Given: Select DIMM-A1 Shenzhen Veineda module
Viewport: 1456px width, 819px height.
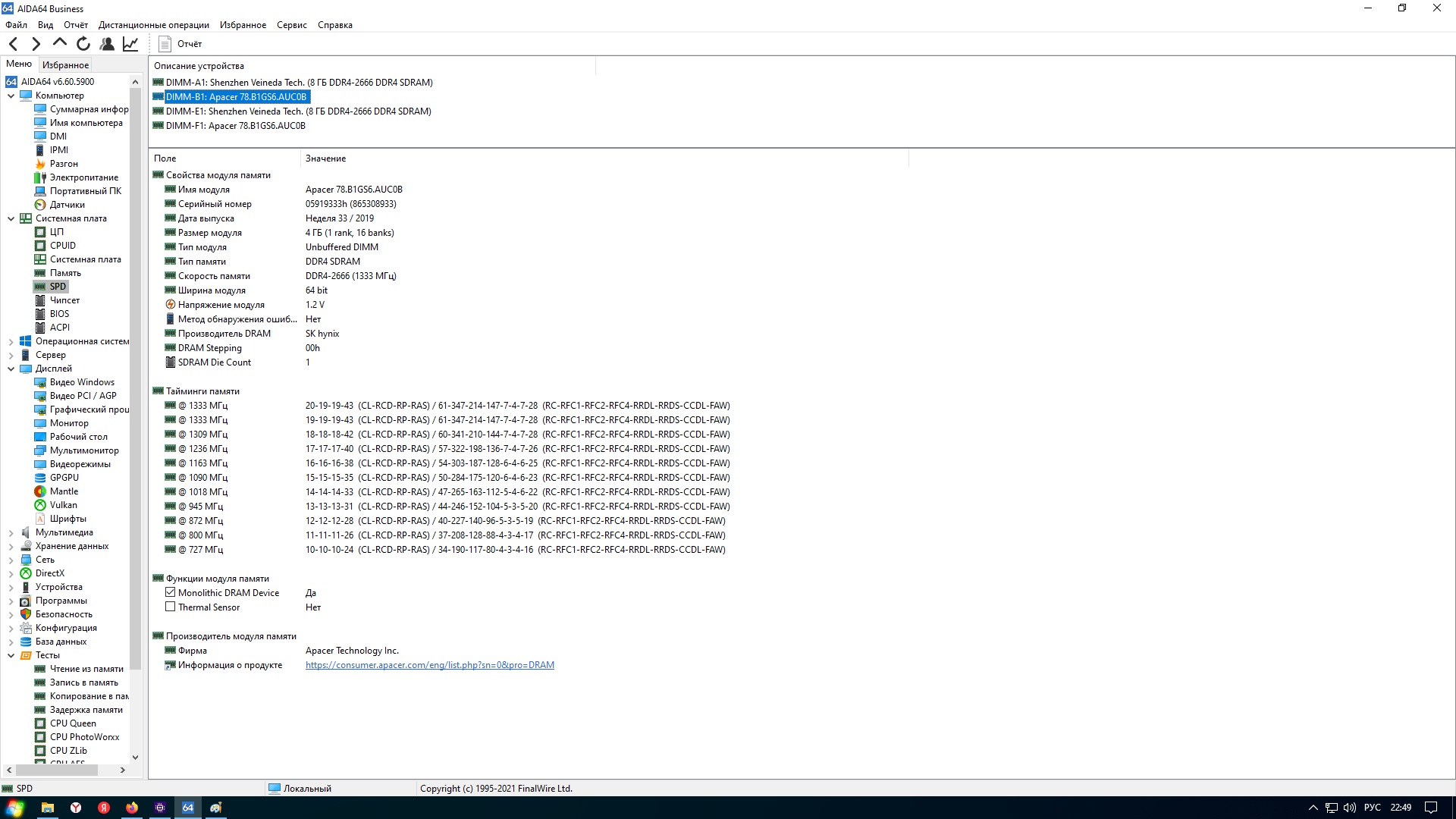Looking at the screenshot, I should 299,83.
